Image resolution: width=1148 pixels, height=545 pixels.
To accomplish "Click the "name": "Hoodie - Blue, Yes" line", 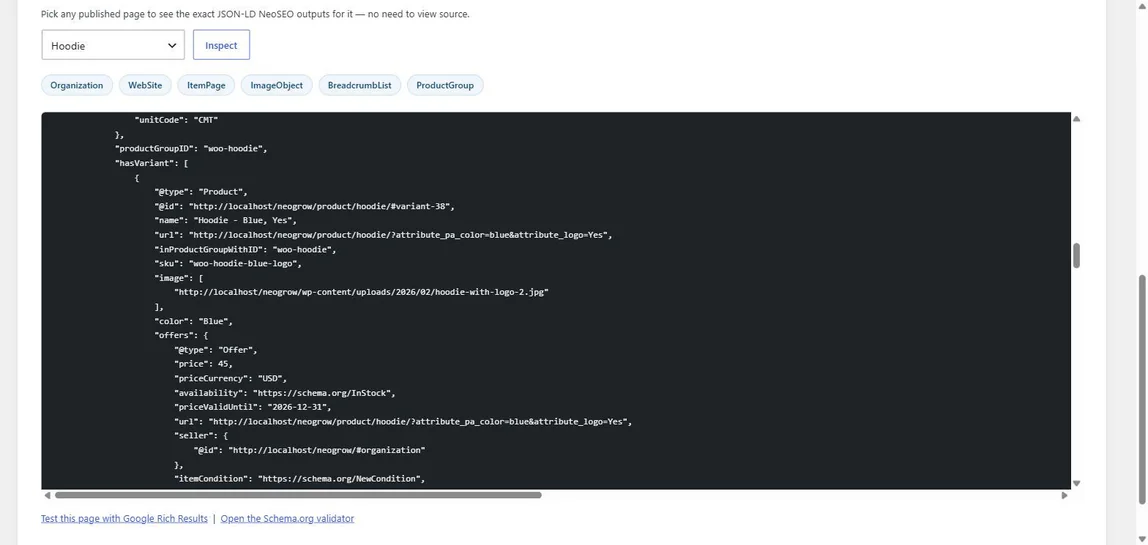I will point(226,220).
